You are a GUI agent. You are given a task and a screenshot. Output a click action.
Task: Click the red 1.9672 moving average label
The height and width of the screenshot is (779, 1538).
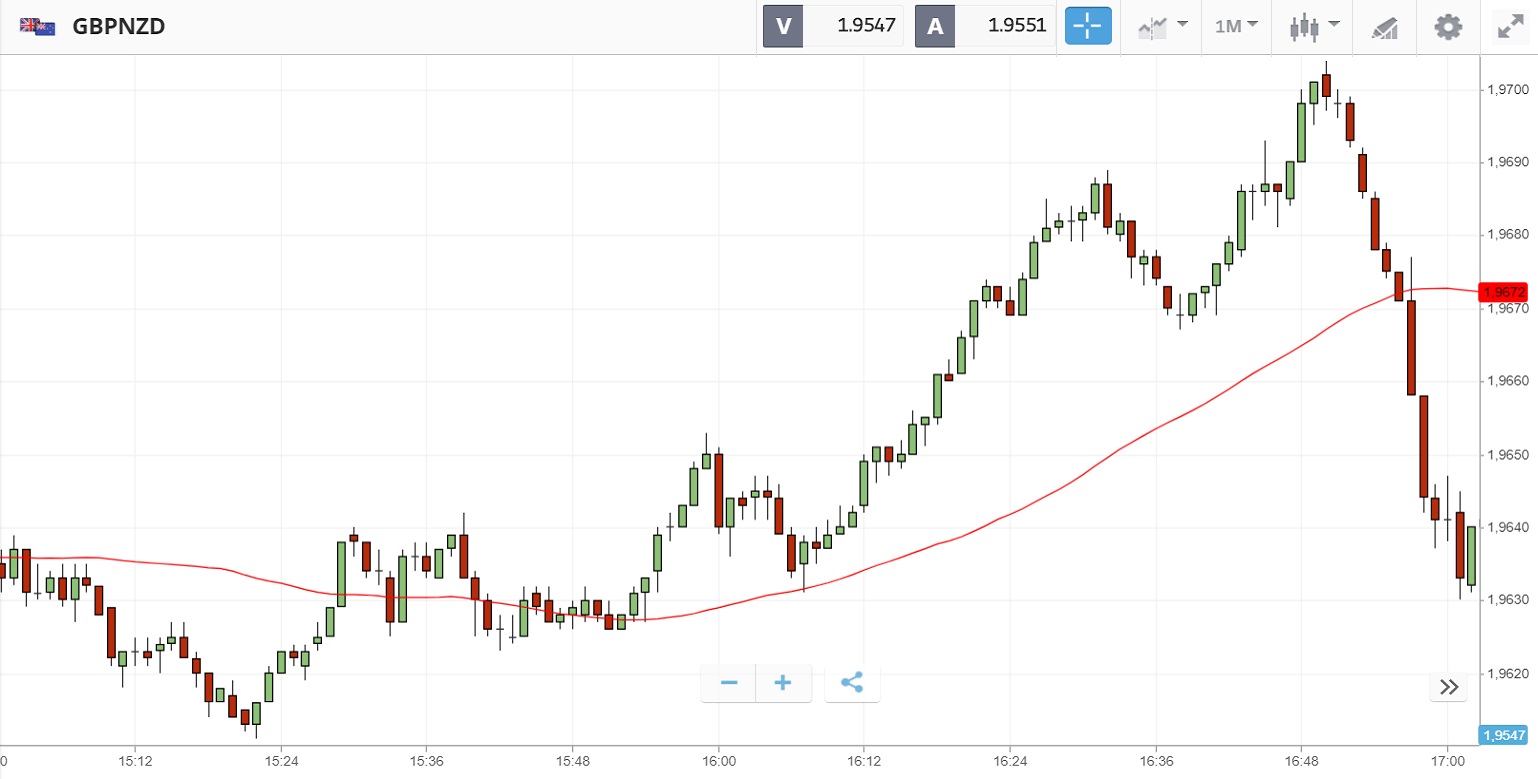click(1505, 292)
